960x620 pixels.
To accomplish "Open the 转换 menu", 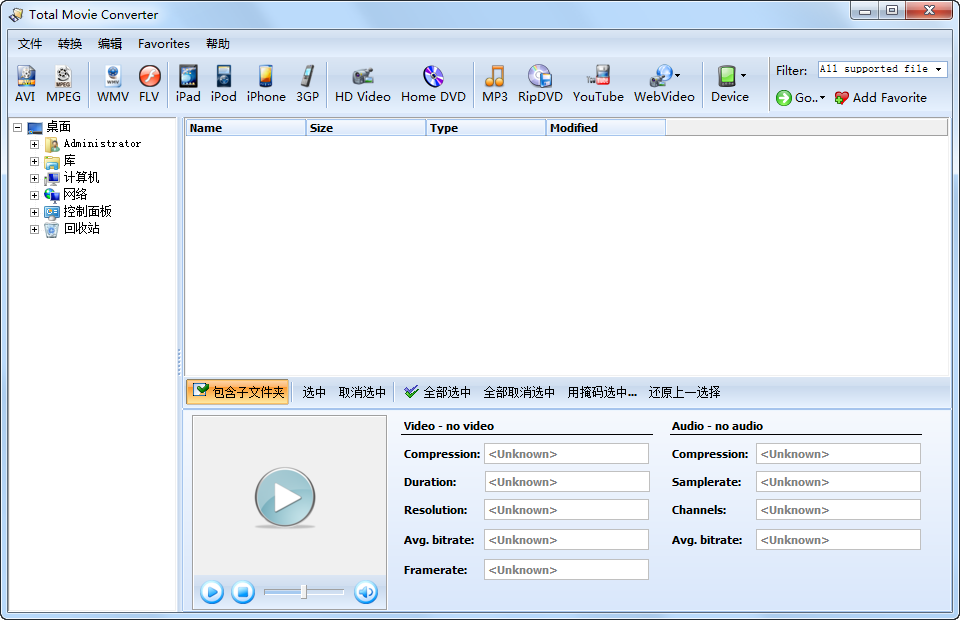I will pyautogui.click(x=70, y=44).
